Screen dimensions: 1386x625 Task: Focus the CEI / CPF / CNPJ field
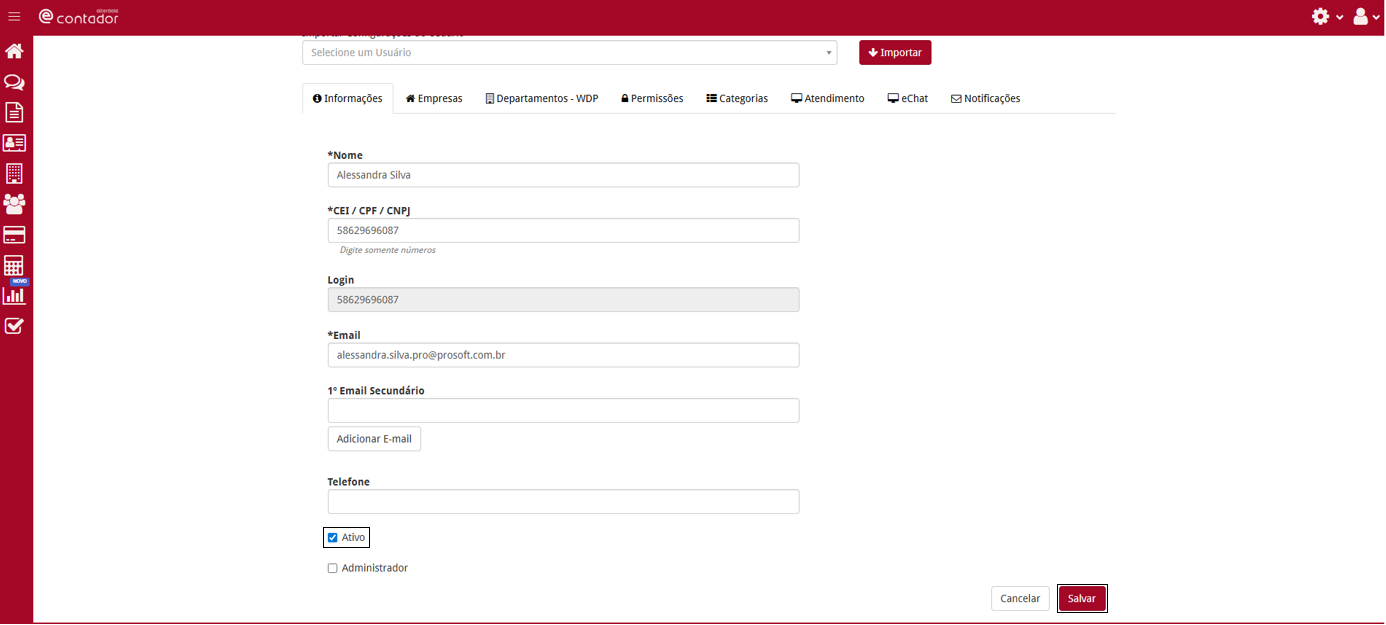click(x=563, y=230)
